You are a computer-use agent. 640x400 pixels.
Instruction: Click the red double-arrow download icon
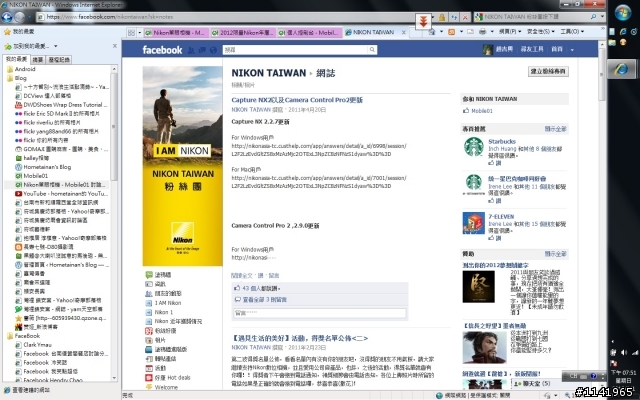423,21
